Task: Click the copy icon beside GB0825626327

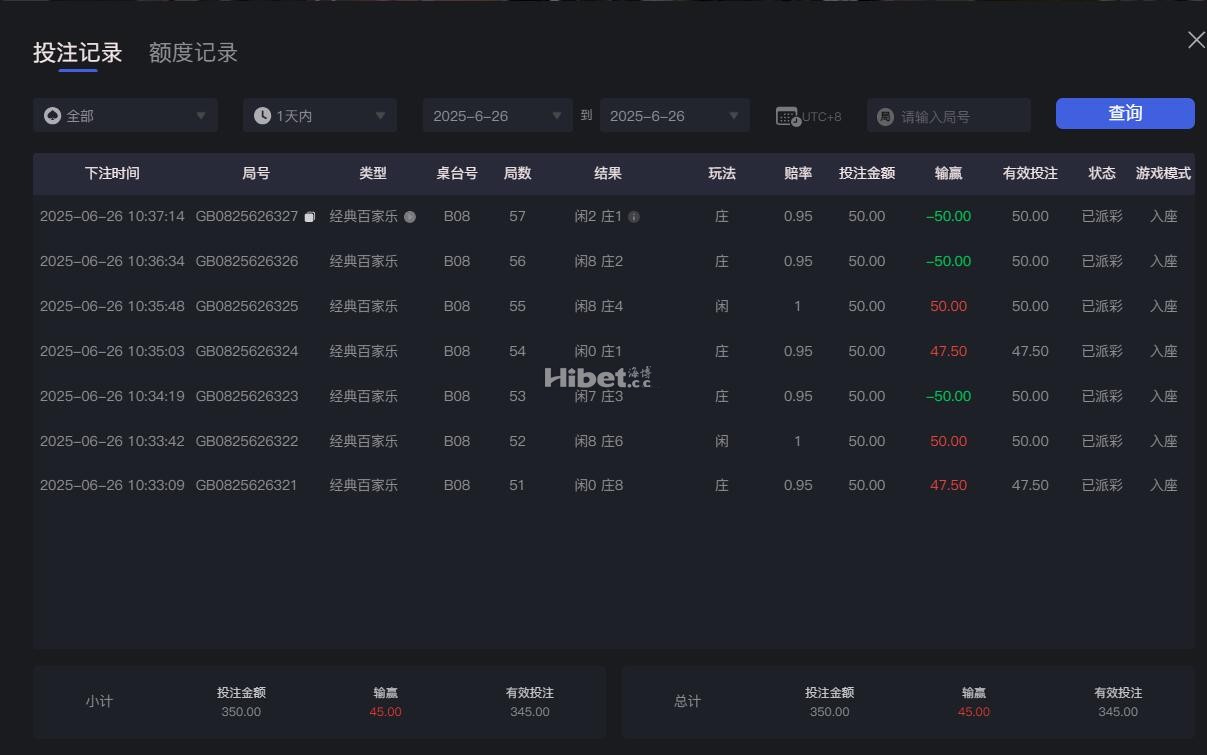Action: 309,214
